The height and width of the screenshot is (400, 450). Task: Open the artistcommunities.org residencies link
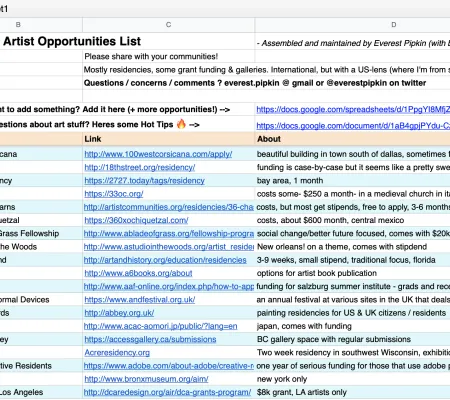169,207
